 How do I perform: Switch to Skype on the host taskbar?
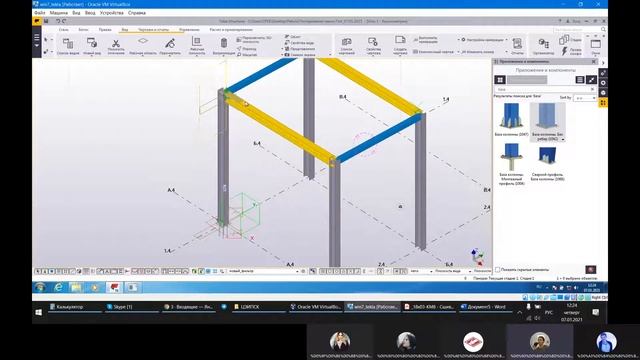click(131, 307)
